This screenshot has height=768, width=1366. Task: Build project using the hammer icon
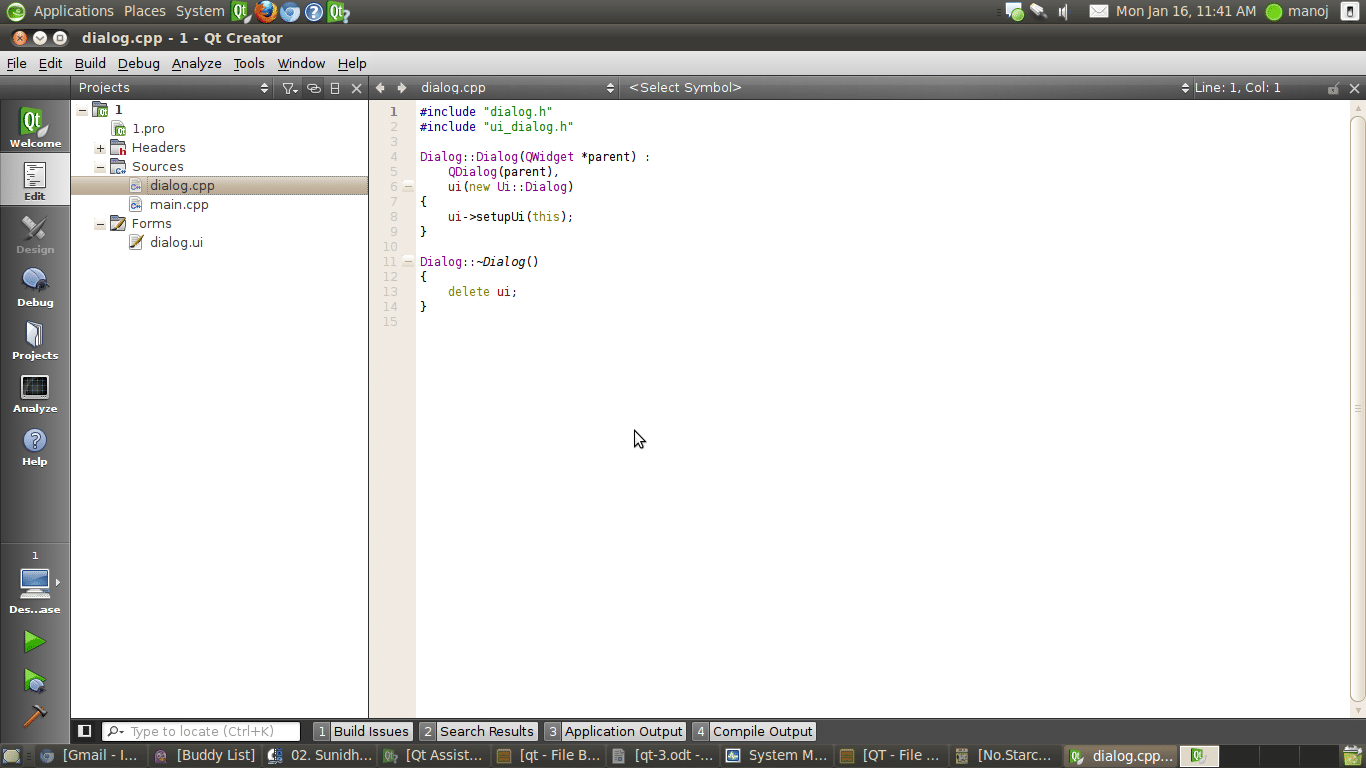click(35, 716)
